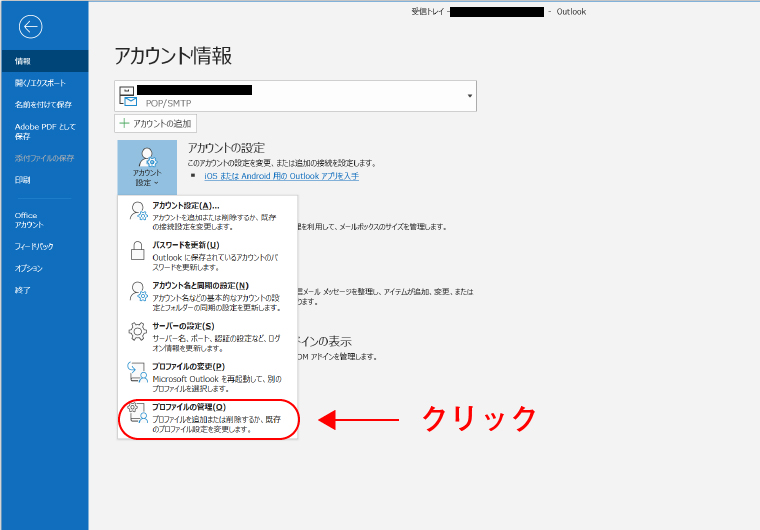This screenshot has height=530, width=760.
Task: Click the mail account icon in account selector
Action: (128, 96)
